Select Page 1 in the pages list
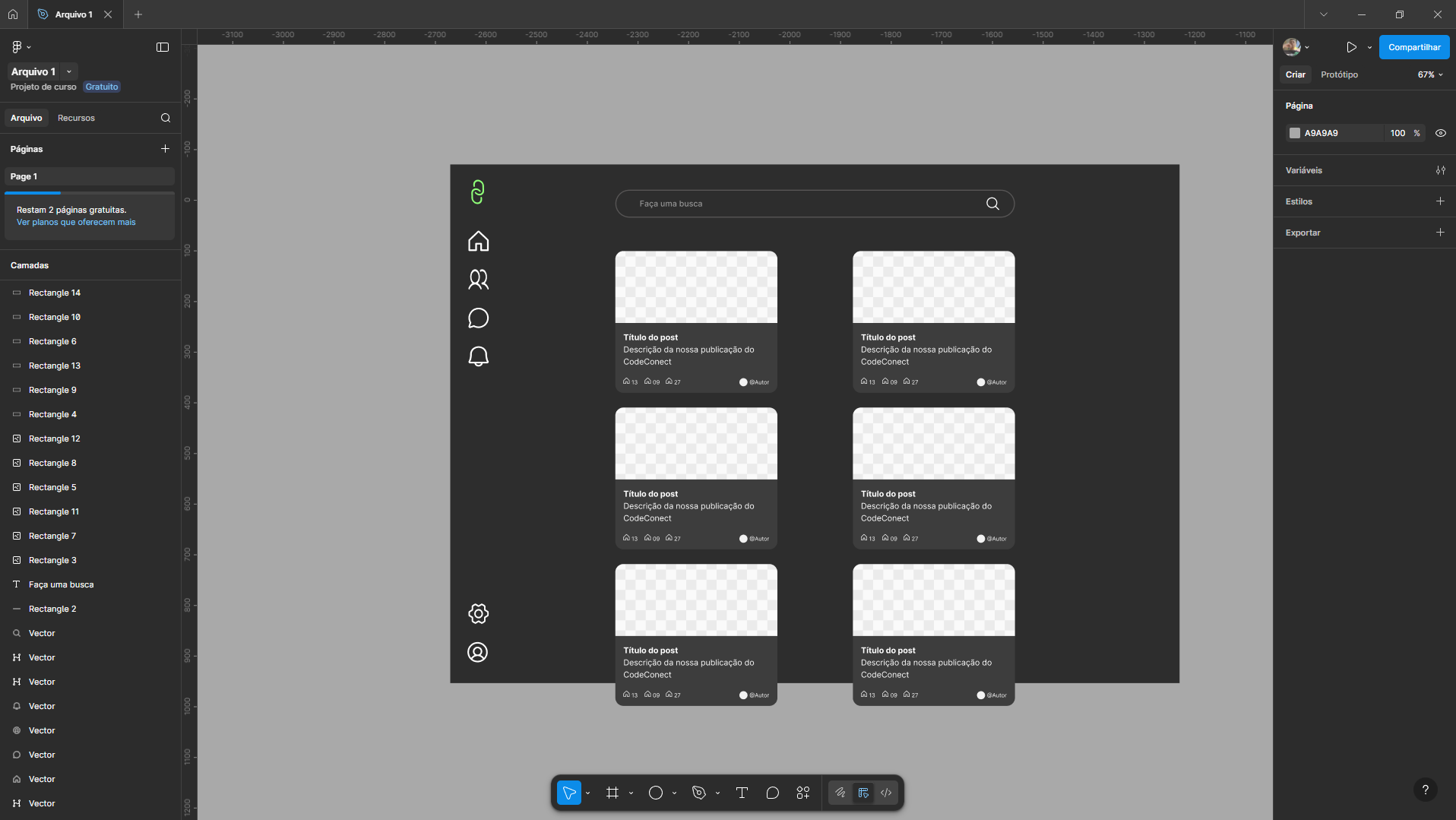1456x820 pixels. pos(90,176)
